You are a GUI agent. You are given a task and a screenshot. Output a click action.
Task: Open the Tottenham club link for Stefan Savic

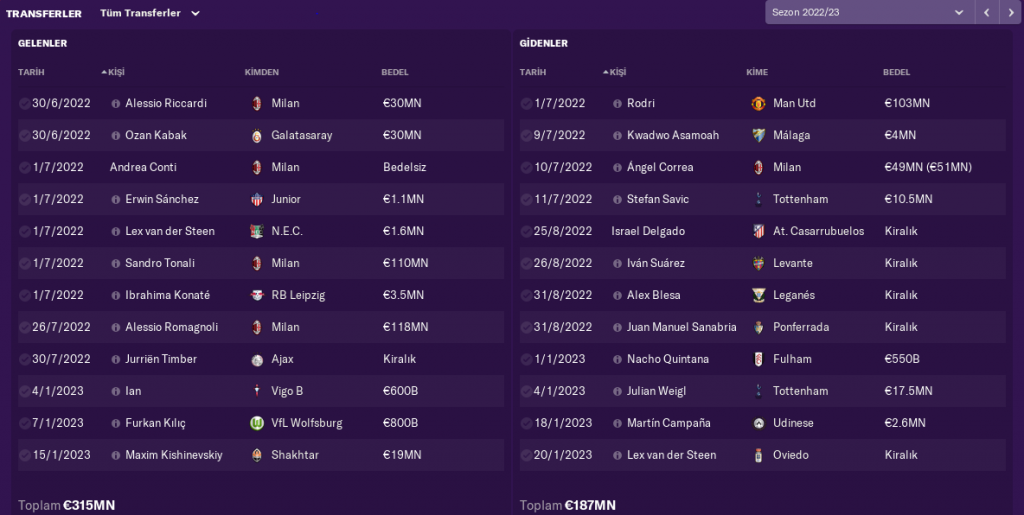(x=800, y=199)
